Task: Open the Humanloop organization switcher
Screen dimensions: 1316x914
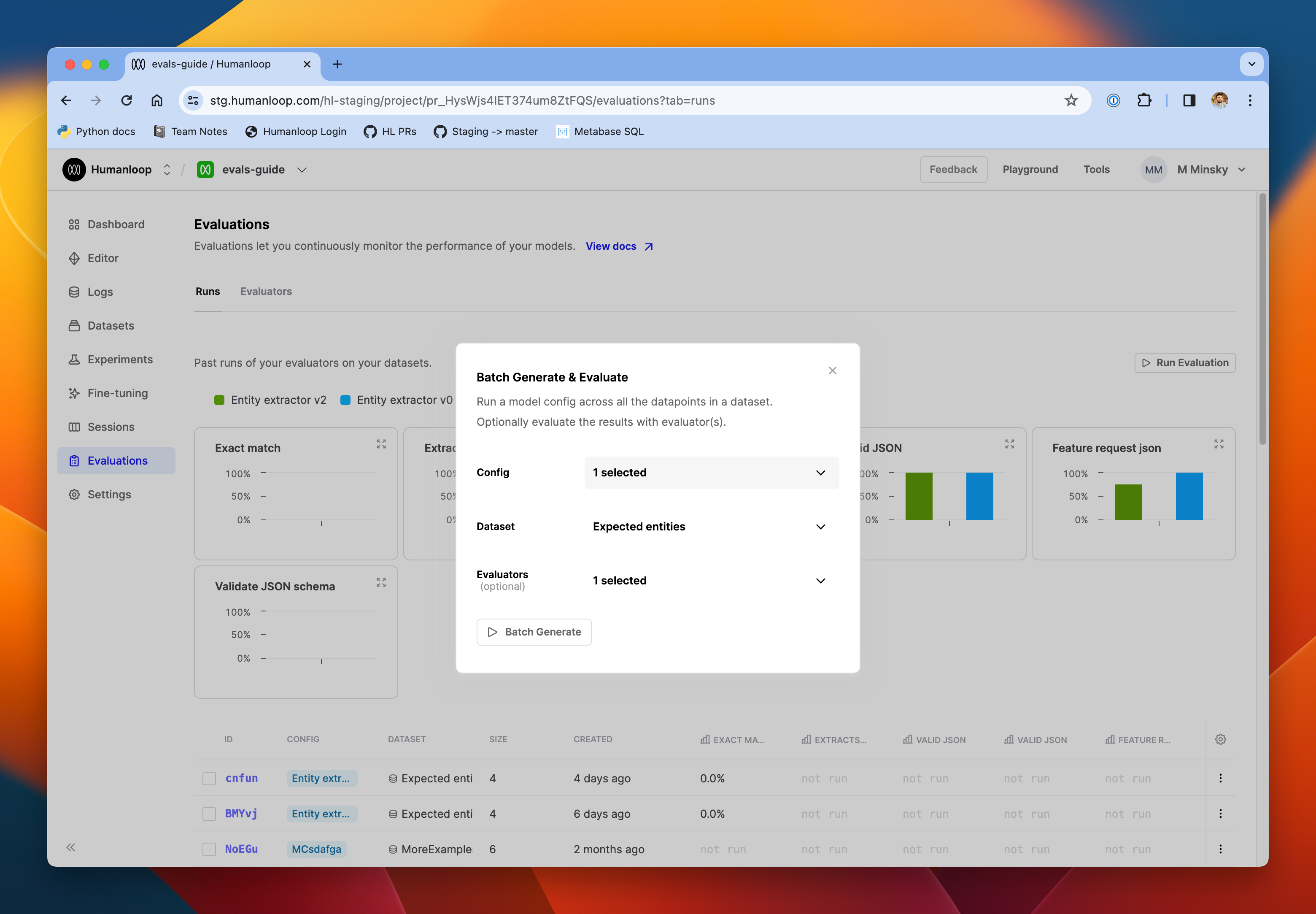Action: (167, 170)
